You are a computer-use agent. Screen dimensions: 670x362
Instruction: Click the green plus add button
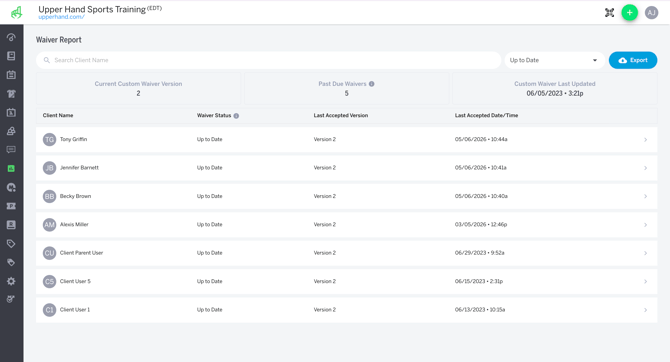point(629,13)
